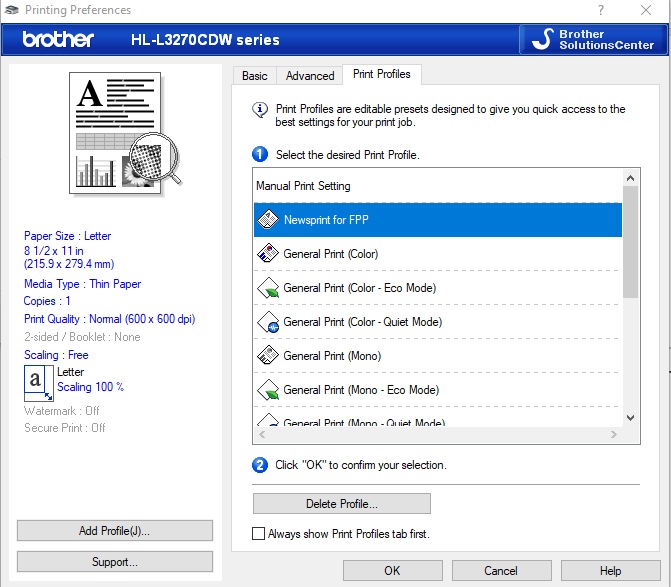Click the Scaling : Free setting
Image resolution: width=671 pixels, height=587 pixels.
(56, 355)
